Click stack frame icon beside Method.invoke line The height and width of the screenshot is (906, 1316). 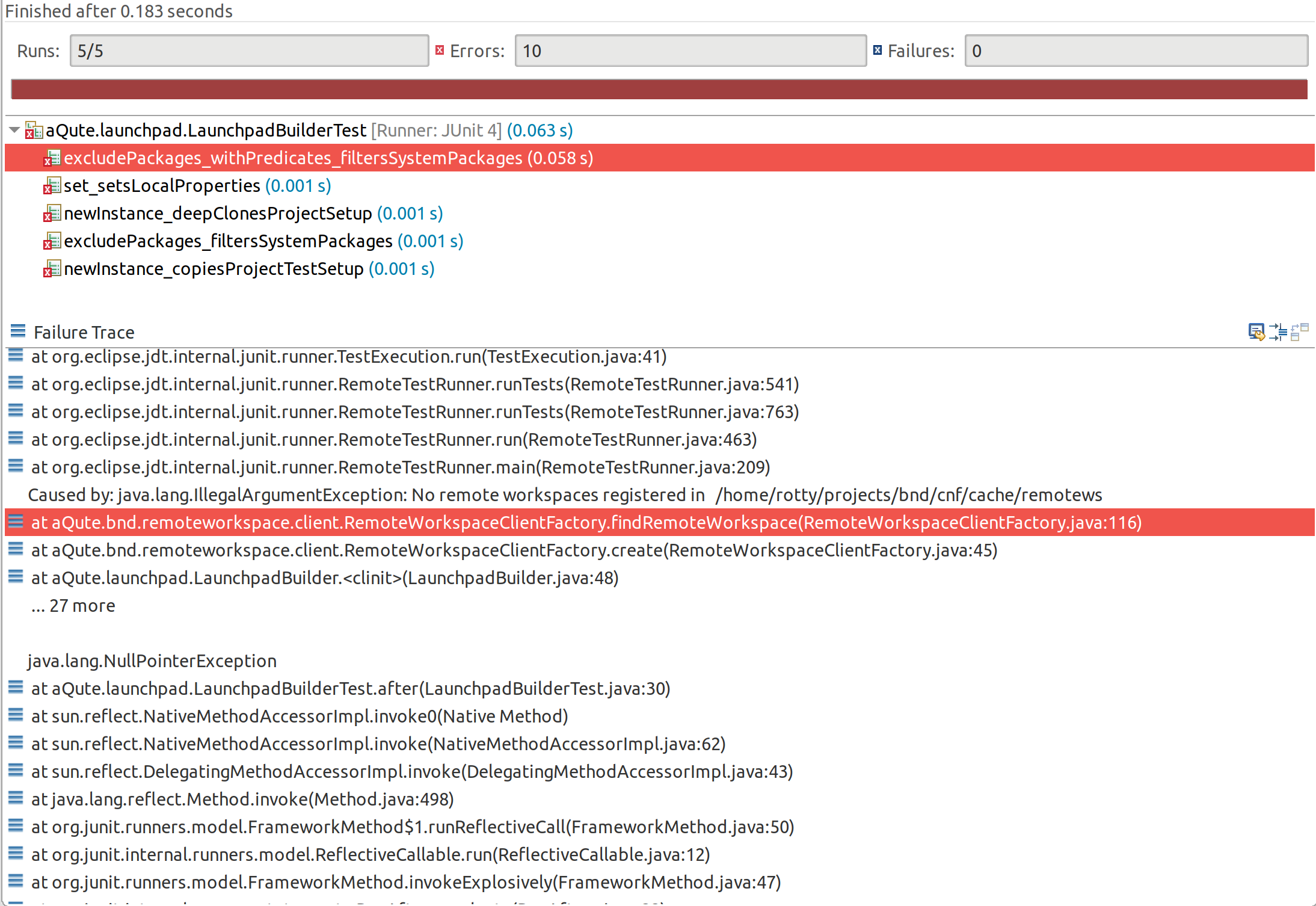(x=16, y=798)
